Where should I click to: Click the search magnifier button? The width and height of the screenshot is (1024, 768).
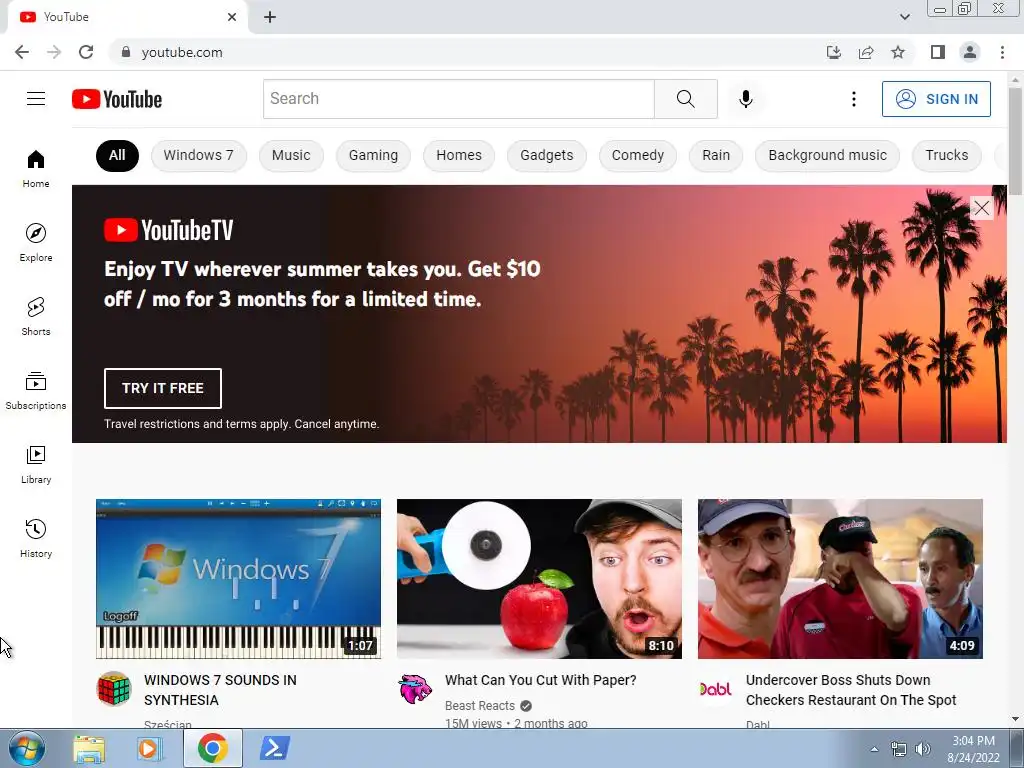(686, 99)
